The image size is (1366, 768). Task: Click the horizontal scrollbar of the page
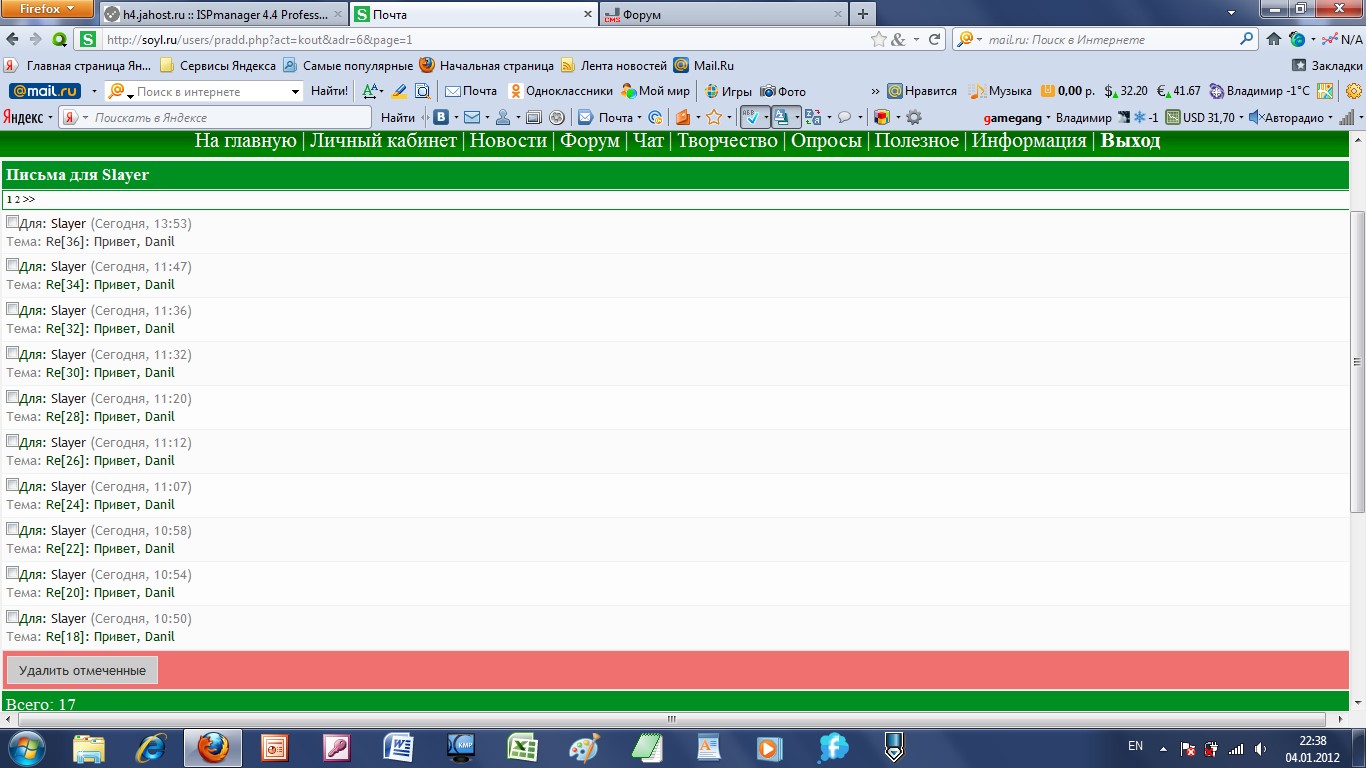coord(671,719)
